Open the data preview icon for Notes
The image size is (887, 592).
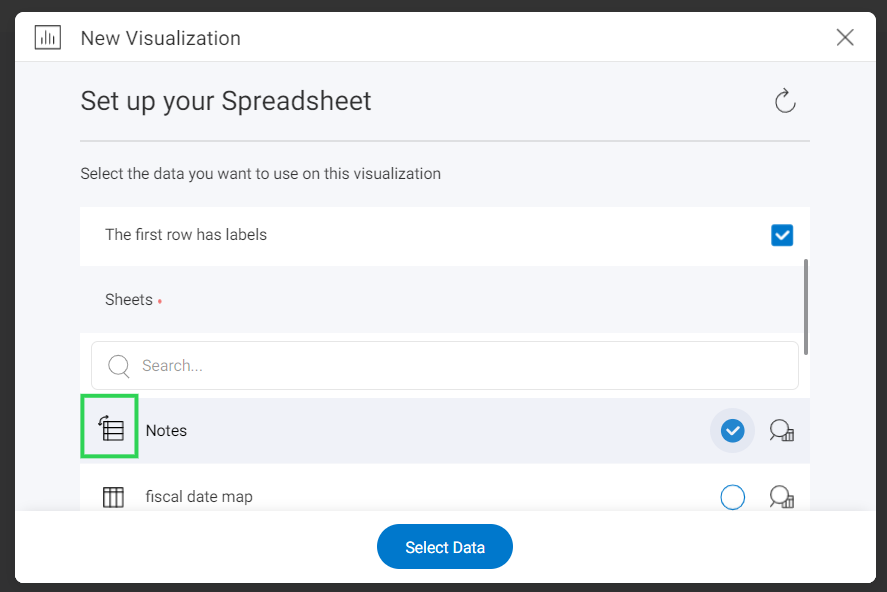[x=782, y=430]
